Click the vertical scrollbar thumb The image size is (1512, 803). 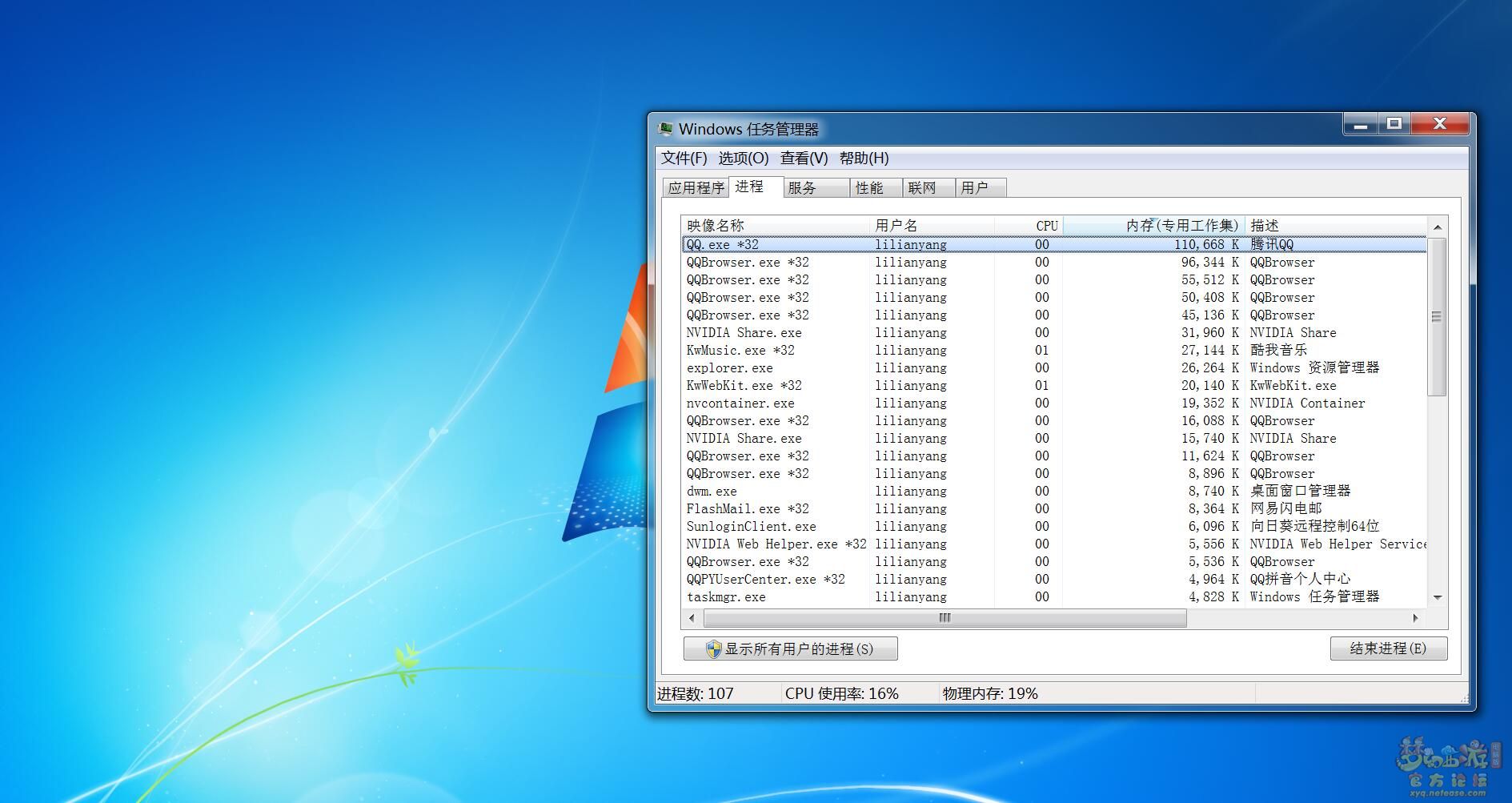1438,316
